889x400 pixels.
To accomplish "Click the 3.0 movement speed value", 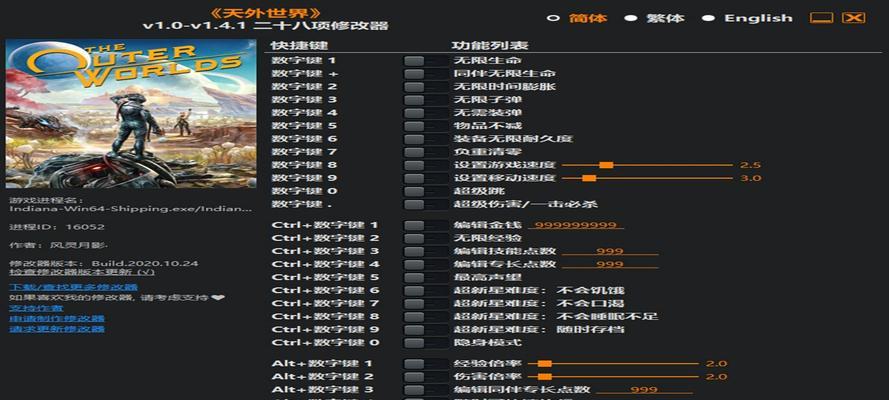I will pos(750,178).
